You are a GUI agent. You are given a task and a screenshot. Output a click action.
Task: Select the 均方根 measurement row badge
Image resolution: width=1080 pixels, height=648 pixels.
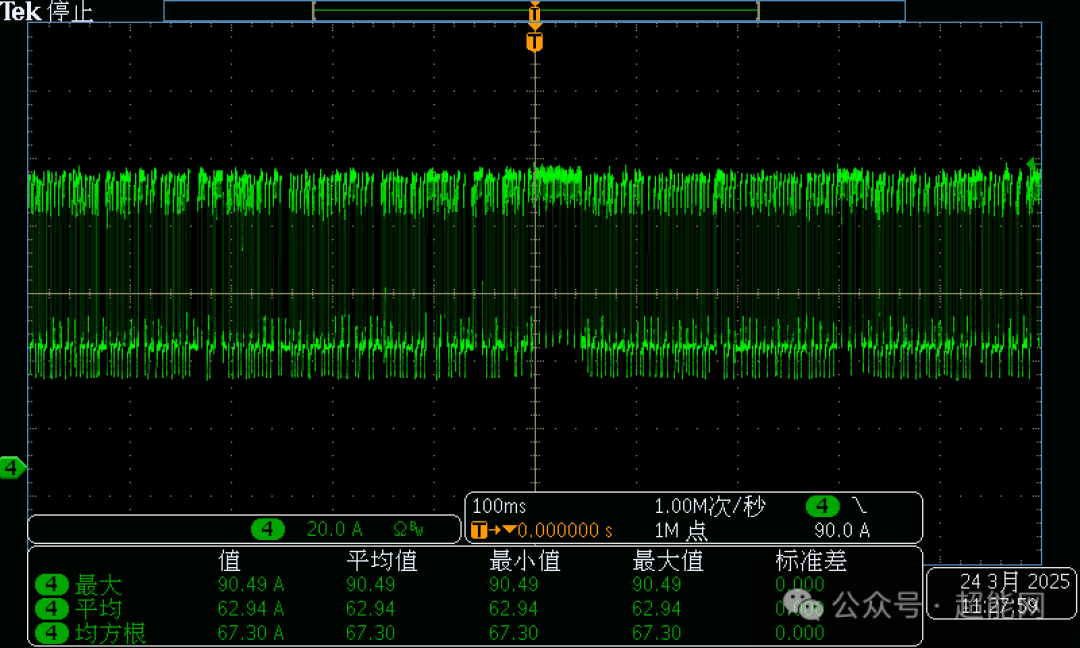[52, 632]
